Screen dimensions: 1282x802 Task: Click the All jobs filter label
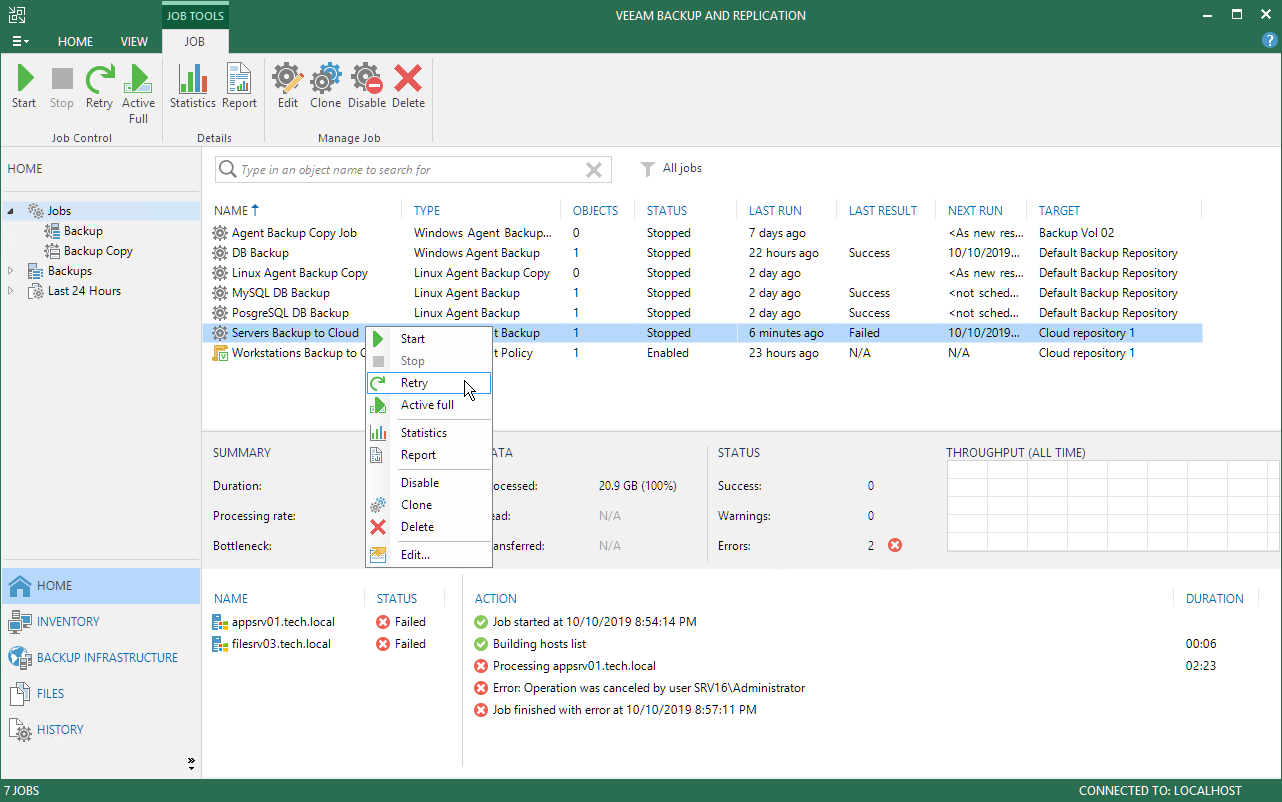coord(682,169)
